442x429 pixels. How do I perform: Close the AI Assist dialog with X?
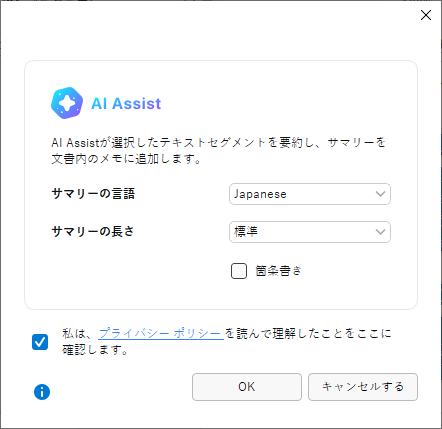point(426,15)
